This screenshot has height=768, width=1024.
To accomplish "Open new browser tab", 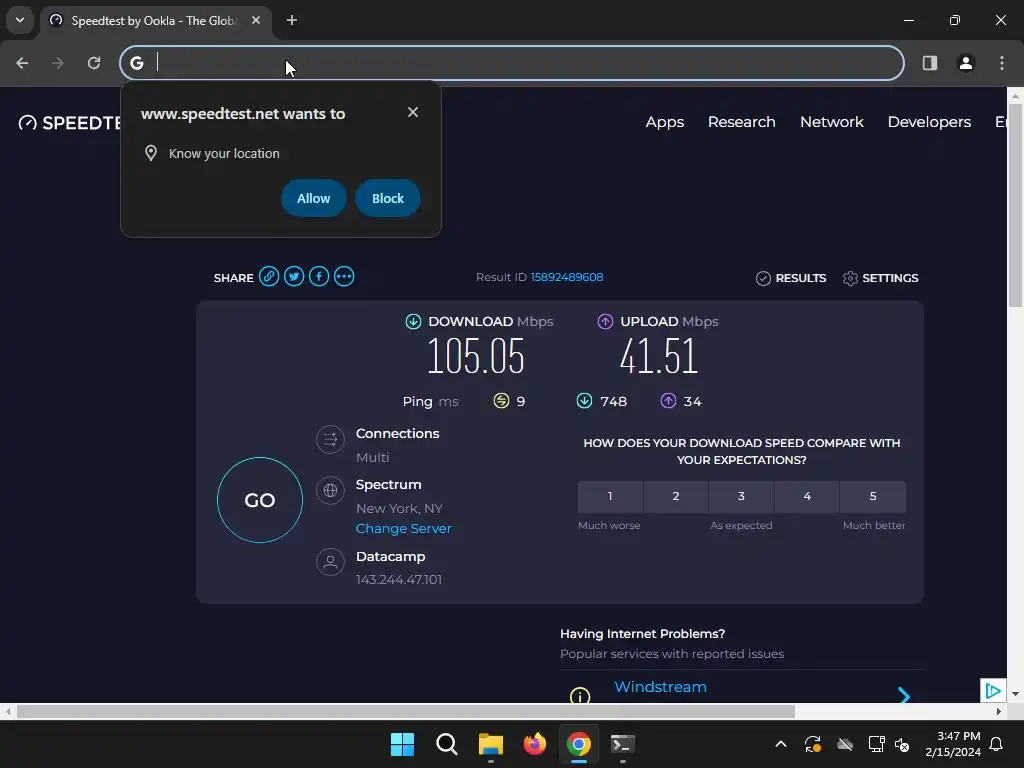I will (x=292, y=20).
